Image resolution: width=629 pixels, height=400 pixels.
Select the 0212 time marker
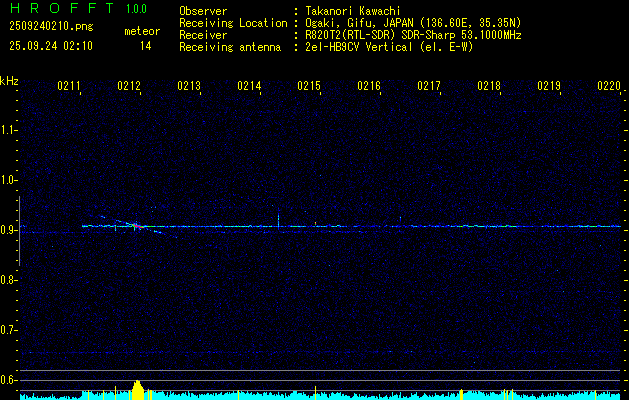[129, 87]
